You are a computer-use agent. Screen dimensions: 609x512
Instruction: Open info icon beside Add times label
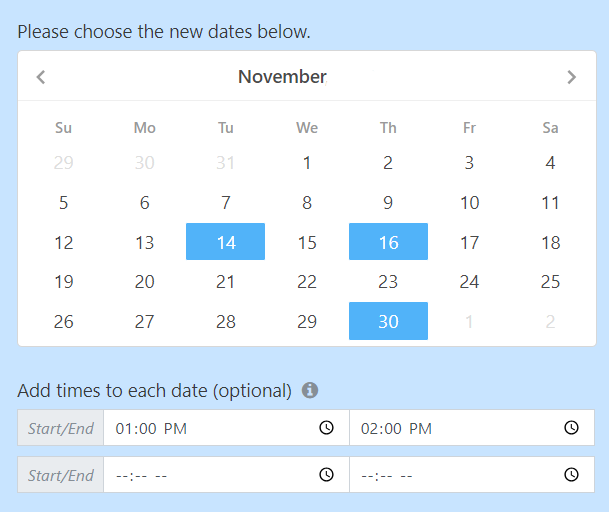coord(310,390)
